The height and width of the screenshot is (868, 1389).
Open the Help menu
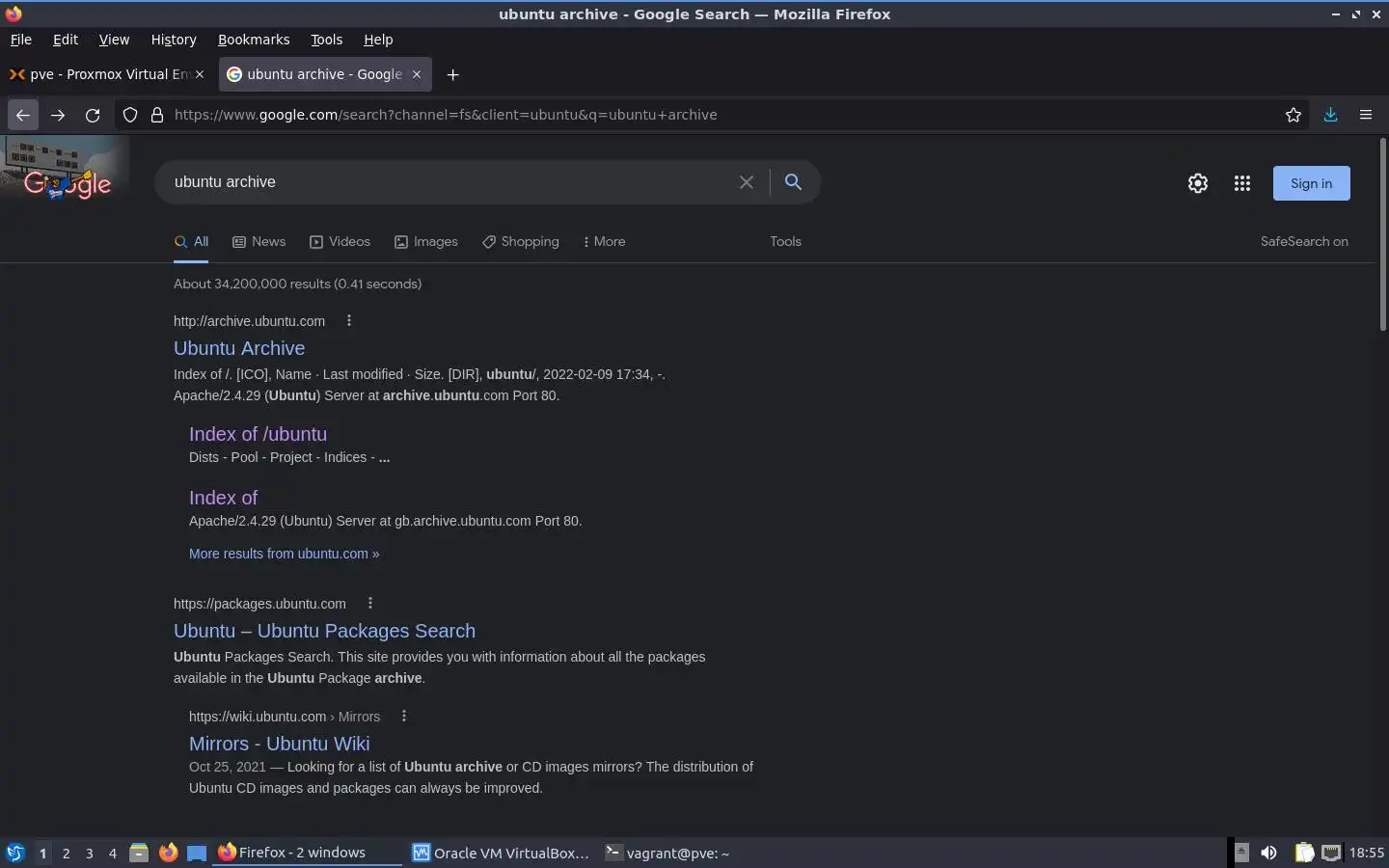378,40
